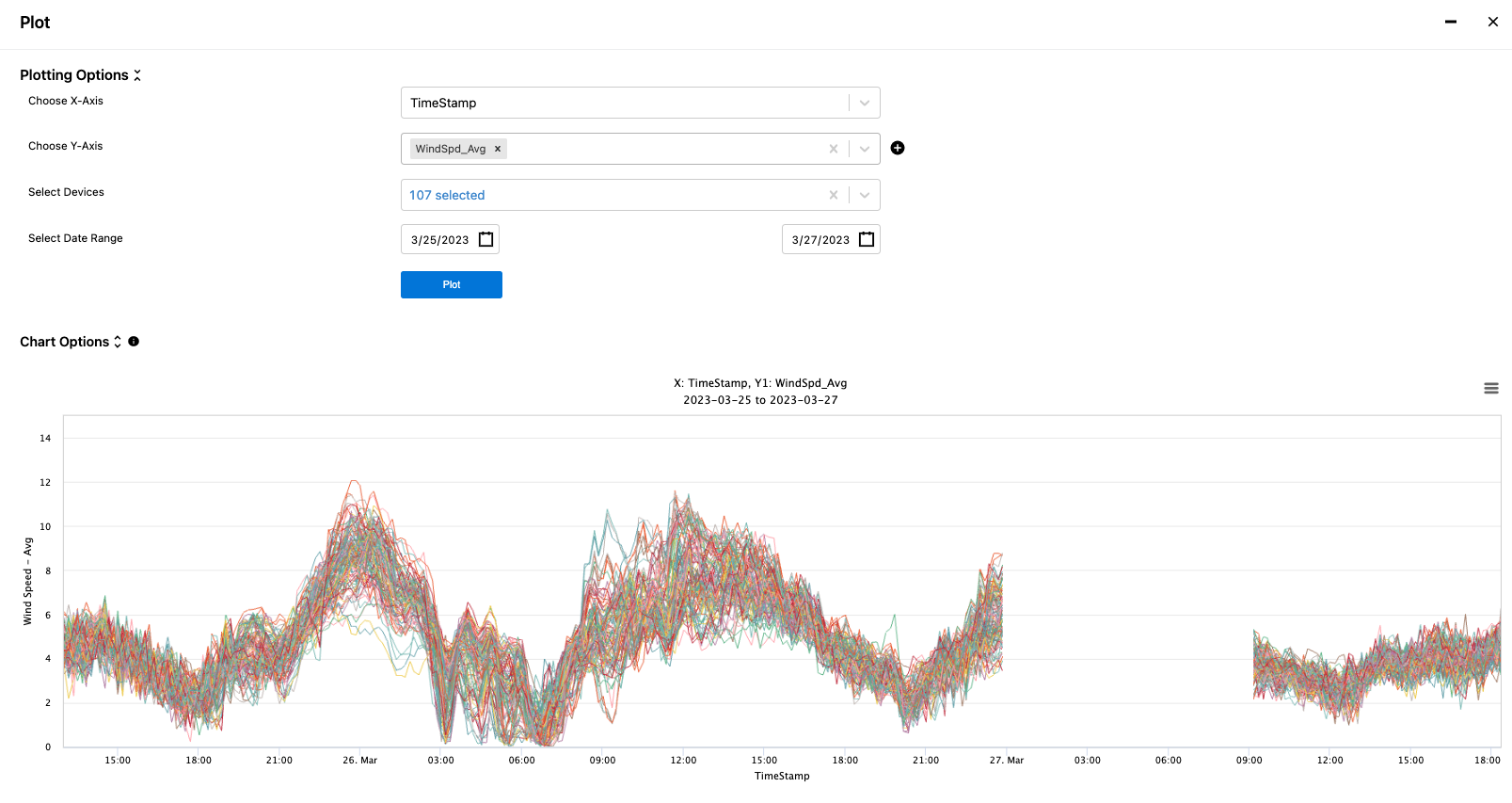Click the Choose X-Axis label
Image resolution: width=1512 pixels, height=803 pixels.
coord(66,101)
